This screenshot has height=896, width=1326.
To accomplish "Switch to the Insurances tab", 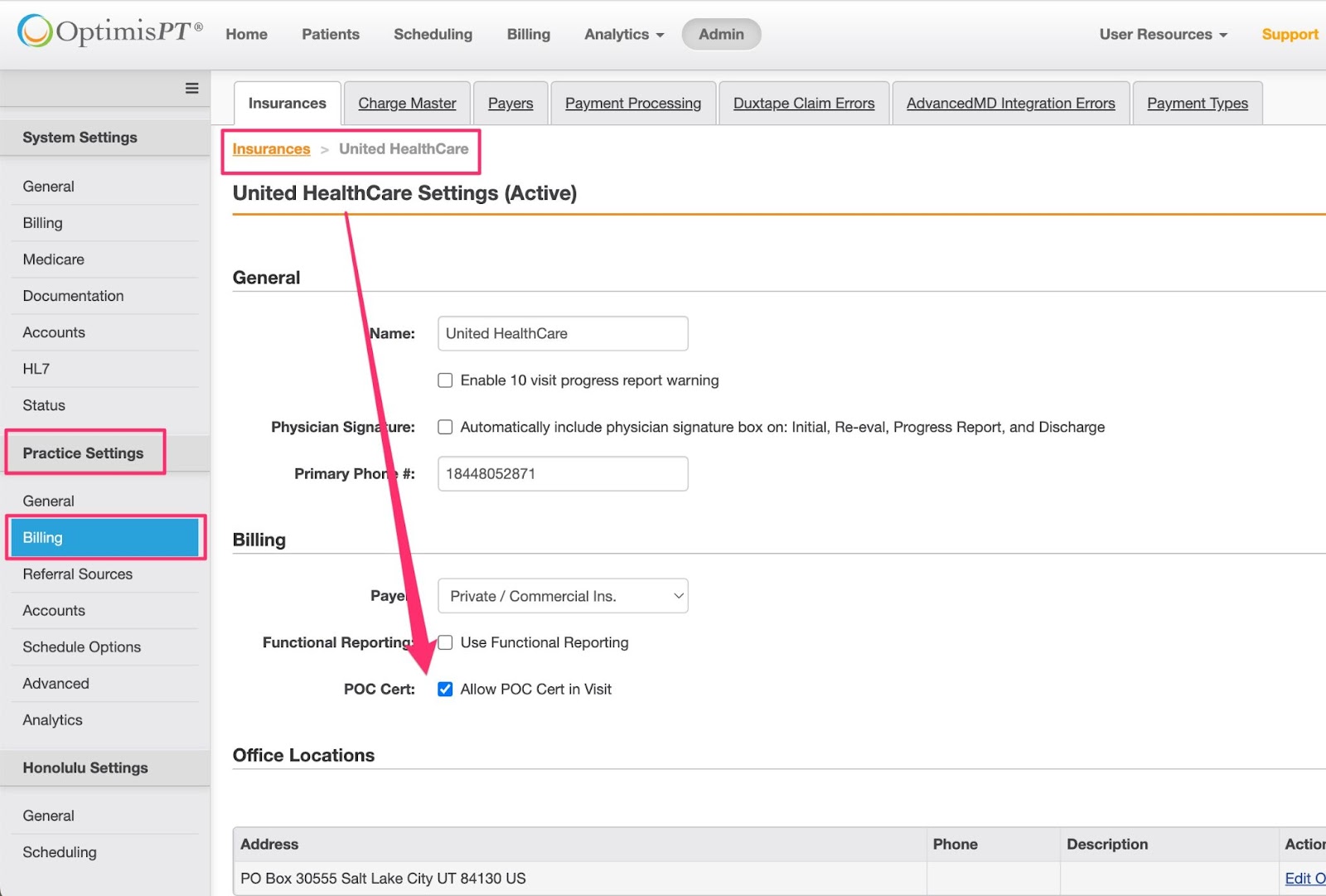I will (287, 103).
